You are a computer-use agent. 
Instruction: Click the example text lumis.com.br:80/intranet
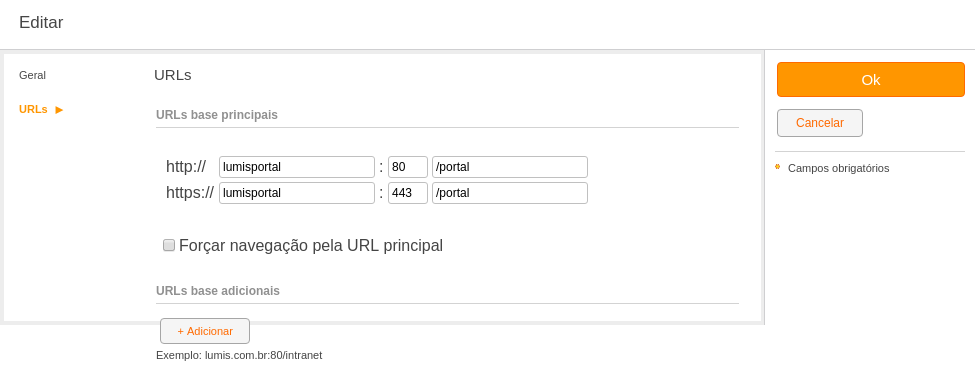point(264,356)
